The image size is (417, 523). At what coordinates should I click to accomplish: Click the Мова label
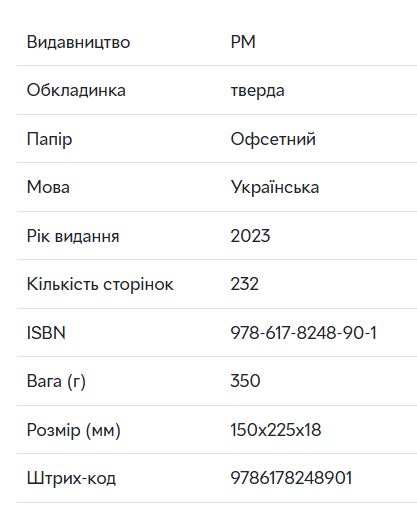tap(48, 187)
